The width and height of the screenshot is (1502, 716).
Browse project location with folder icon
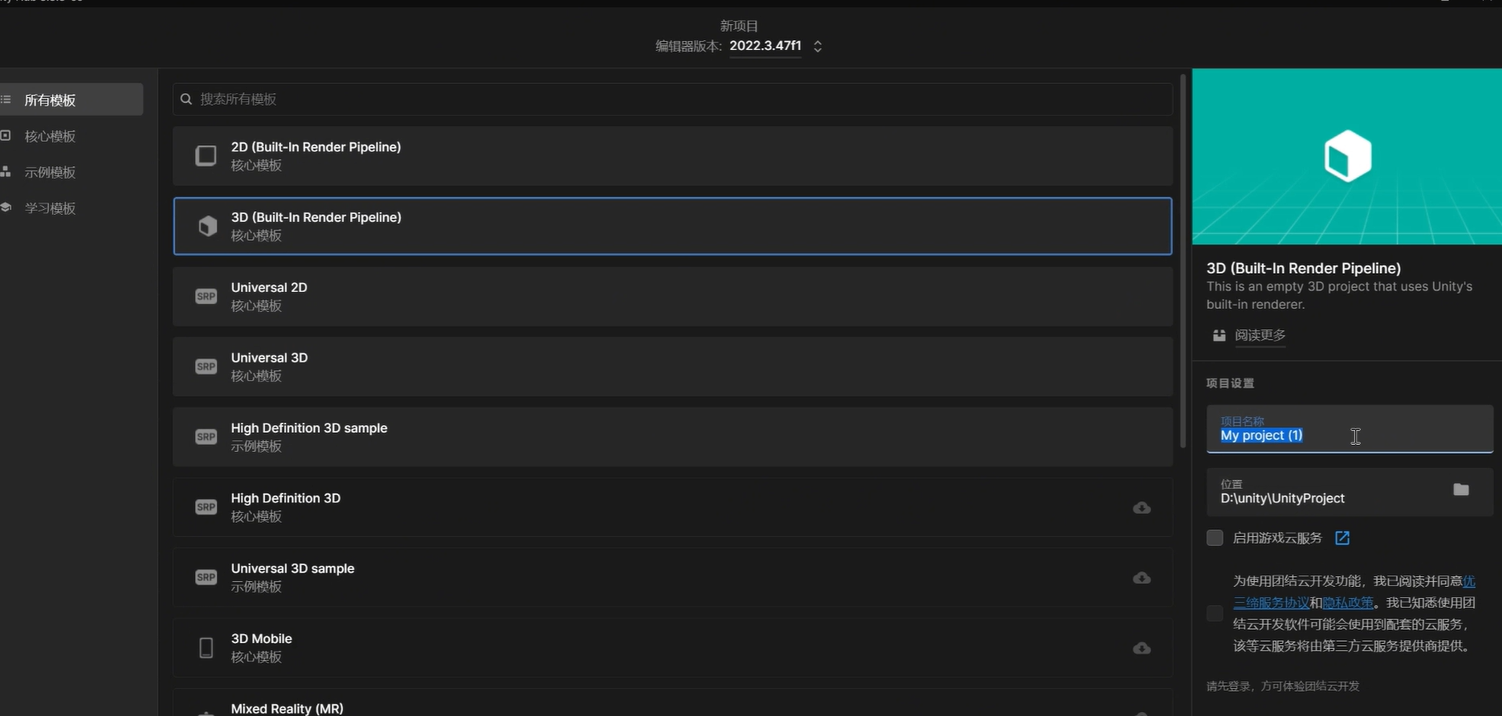[x=1461, y=490]
